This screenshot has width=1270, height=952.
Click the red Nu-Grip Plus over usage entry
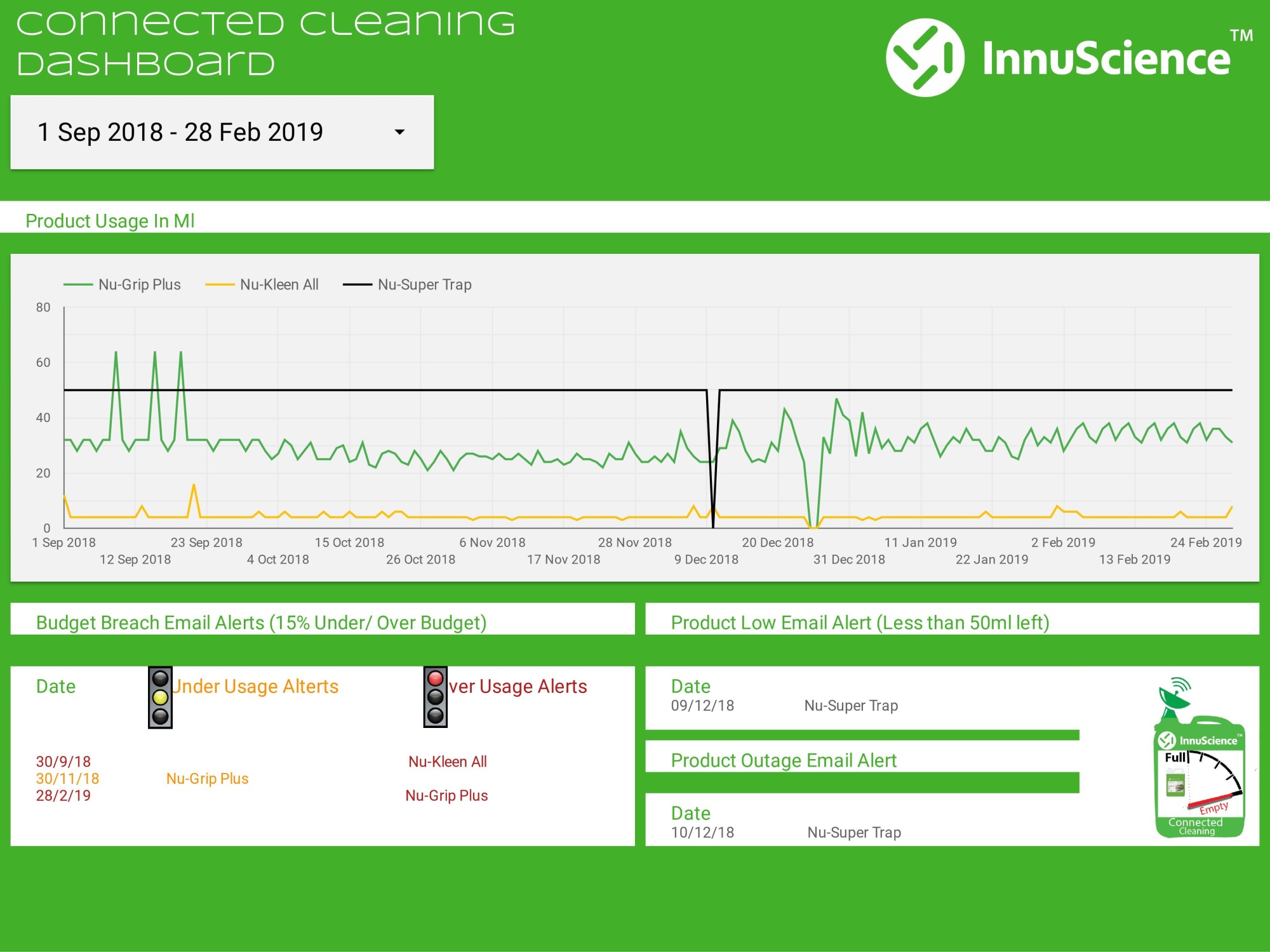tap(446, 796)
